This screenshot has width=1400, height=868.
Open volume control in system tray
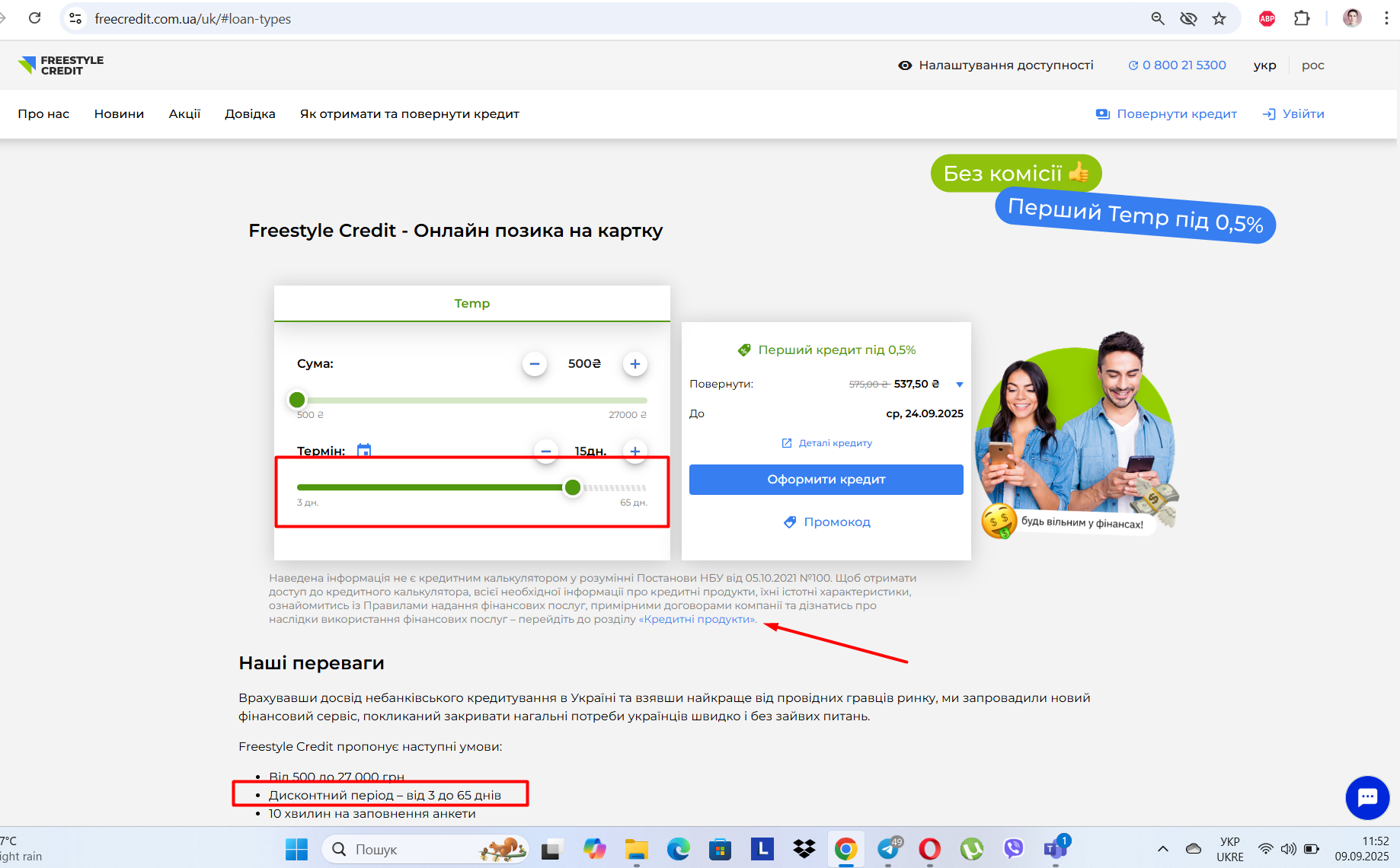(1288, 849)
